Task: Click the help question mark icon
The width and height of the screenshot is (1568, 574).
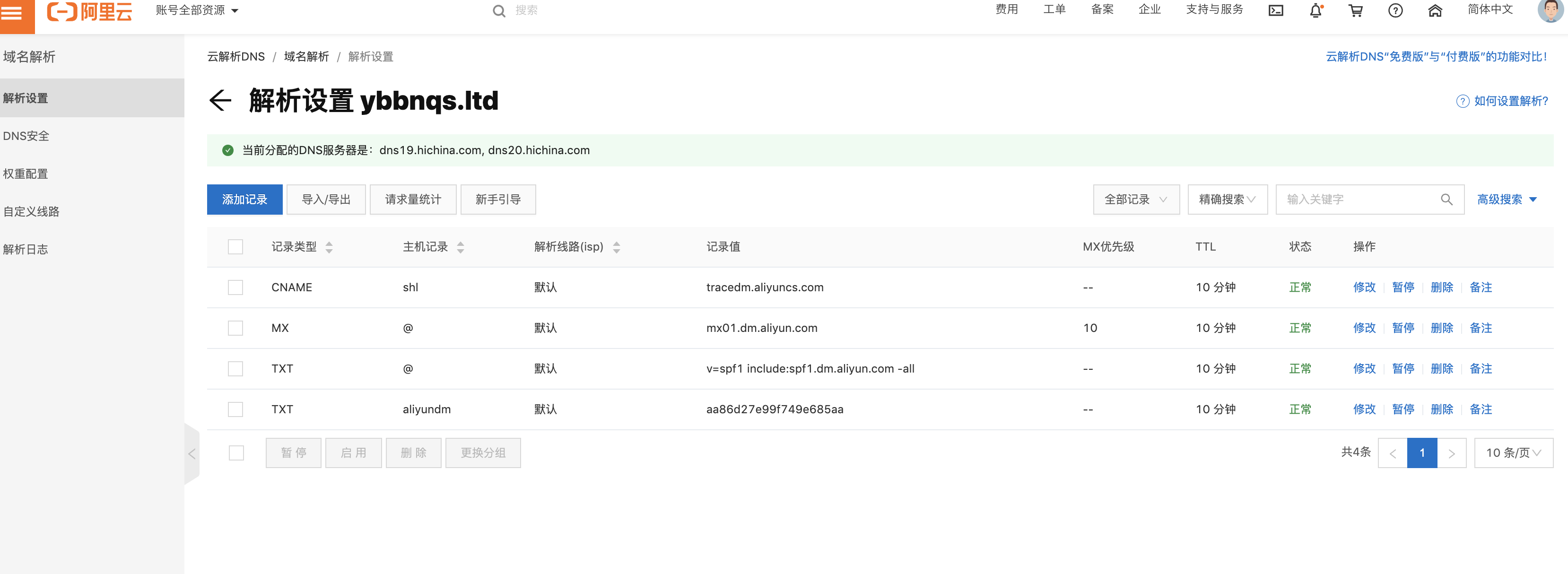Action: (x=1395, y=10)
